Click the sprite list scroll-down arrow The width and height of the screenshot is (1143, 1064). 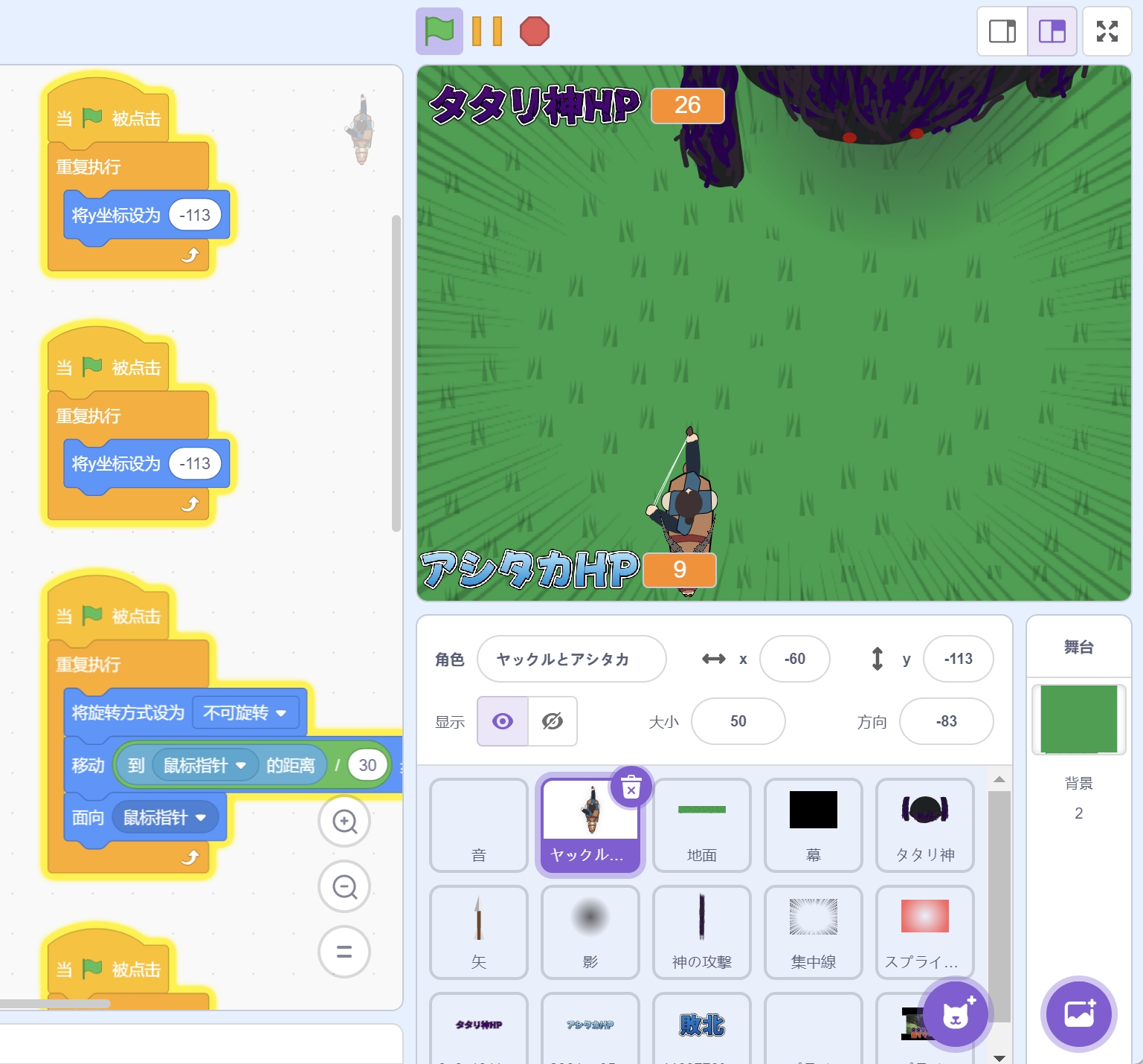click(x=999, y=1057)
